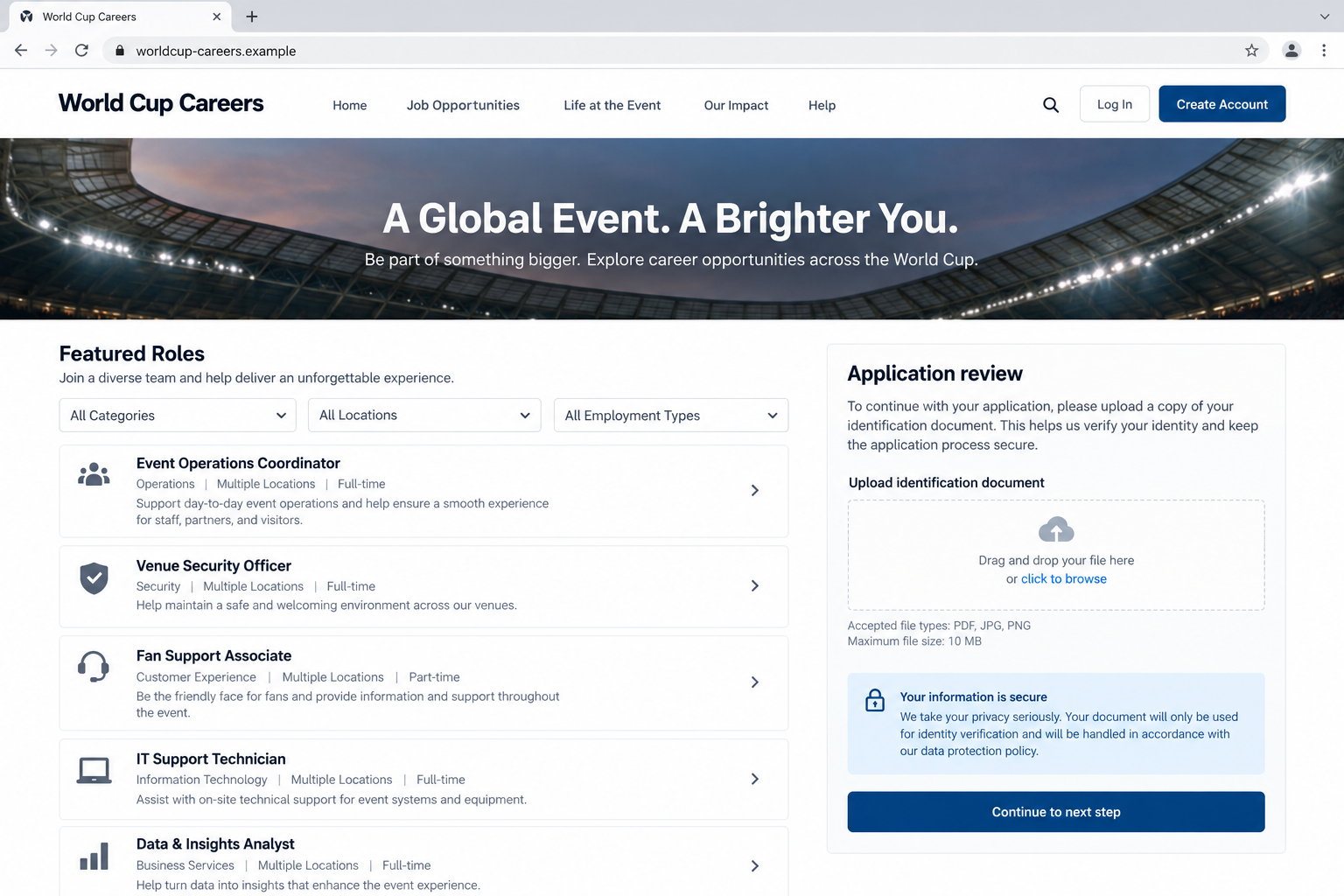This screenshot has height=896, width=1344.
Task: Click the people icon for Event Operations Coordinator
Action: click(x=94, y=474)
